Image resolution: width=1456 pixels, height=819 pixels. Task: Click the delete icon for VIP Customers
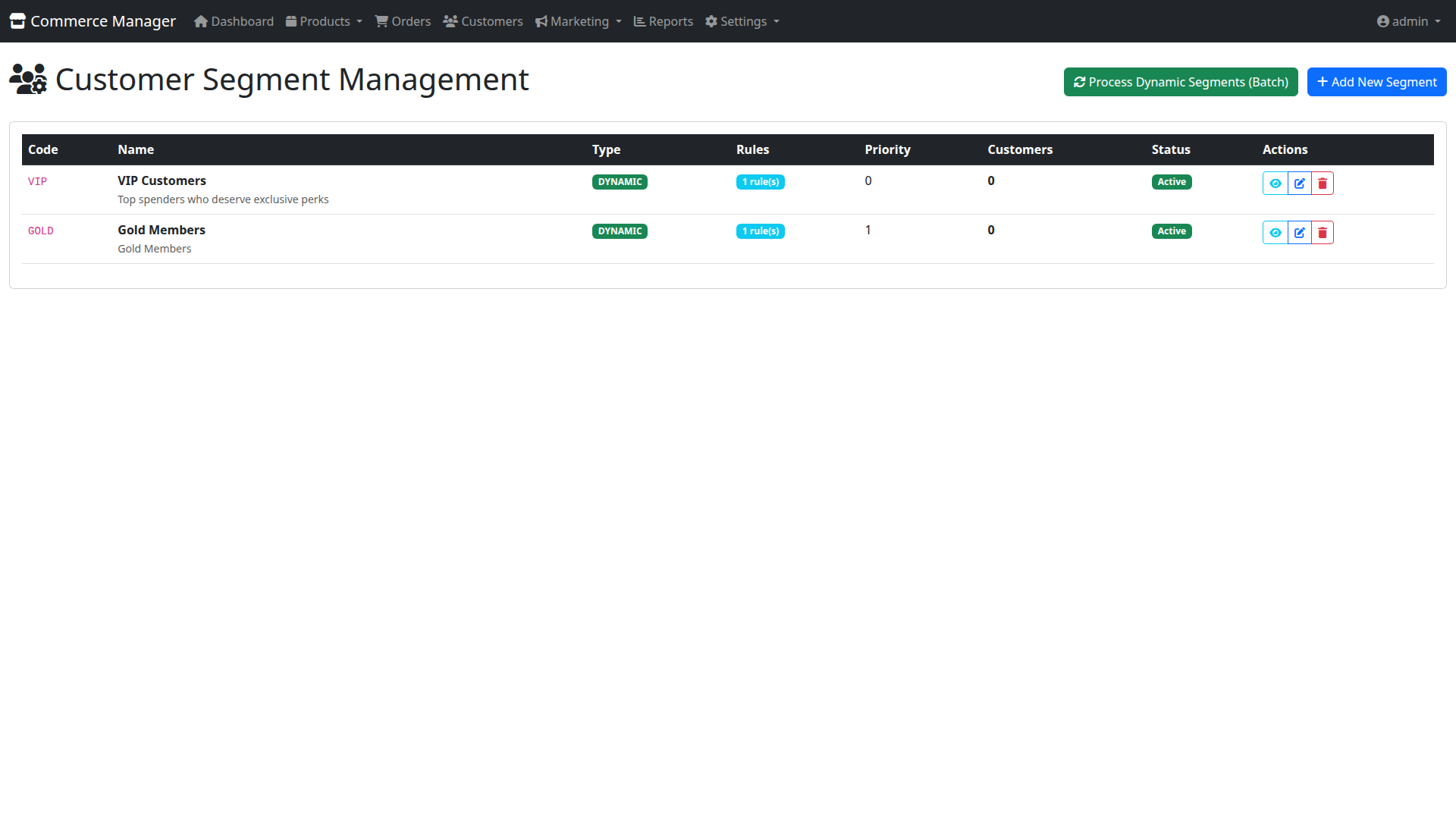tap(1322, 183)
